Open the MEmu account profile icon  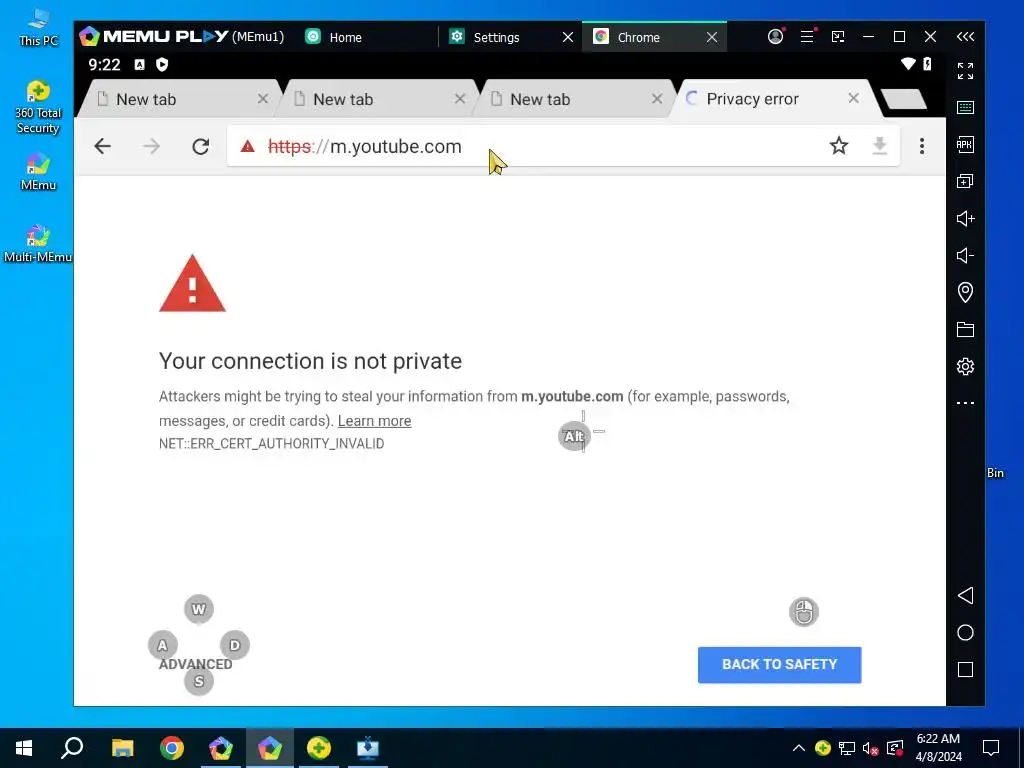click(x=776, y=36)
